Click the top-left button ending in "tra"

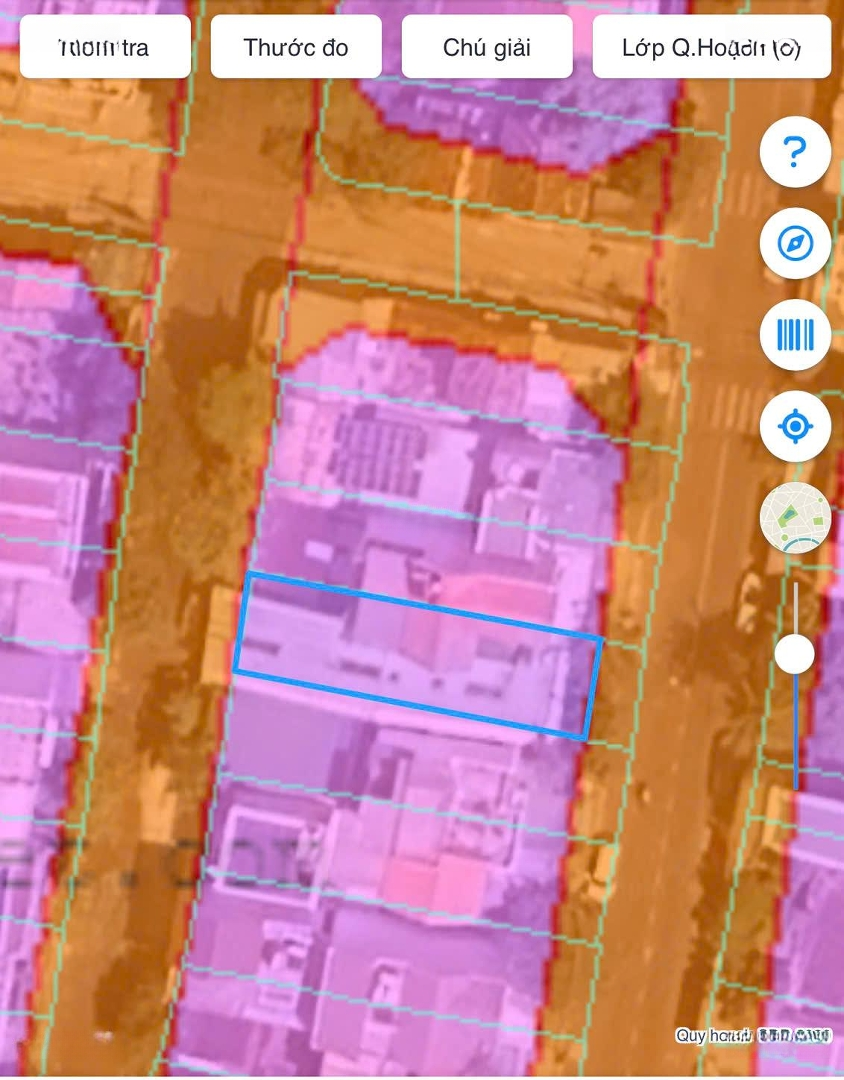(x=105, y=47)
